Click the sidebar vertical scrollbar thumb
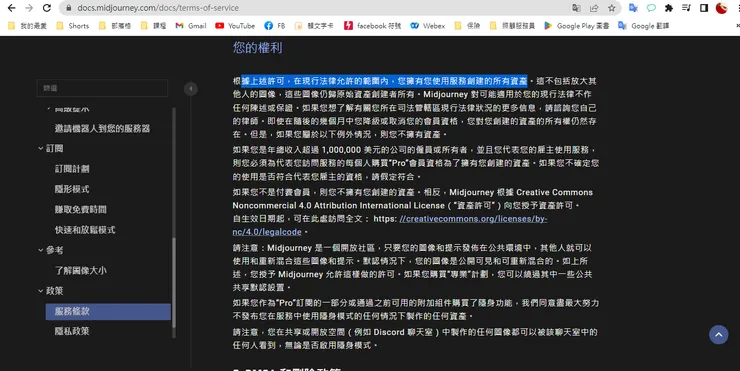Viewport: 740px width, 371px height. tap(174, 283)
